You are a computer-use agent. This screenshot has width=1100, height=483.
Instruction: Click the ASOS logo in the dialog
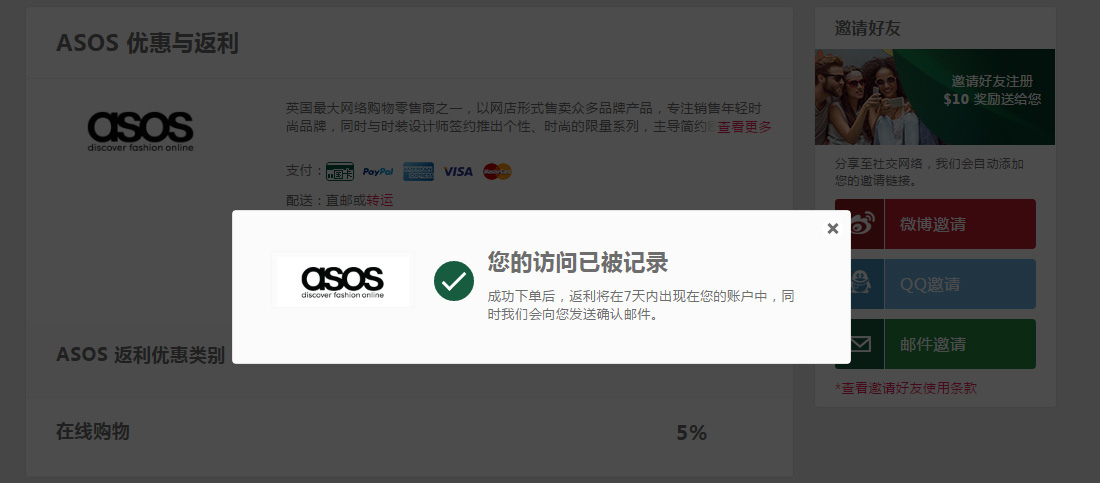342,279
